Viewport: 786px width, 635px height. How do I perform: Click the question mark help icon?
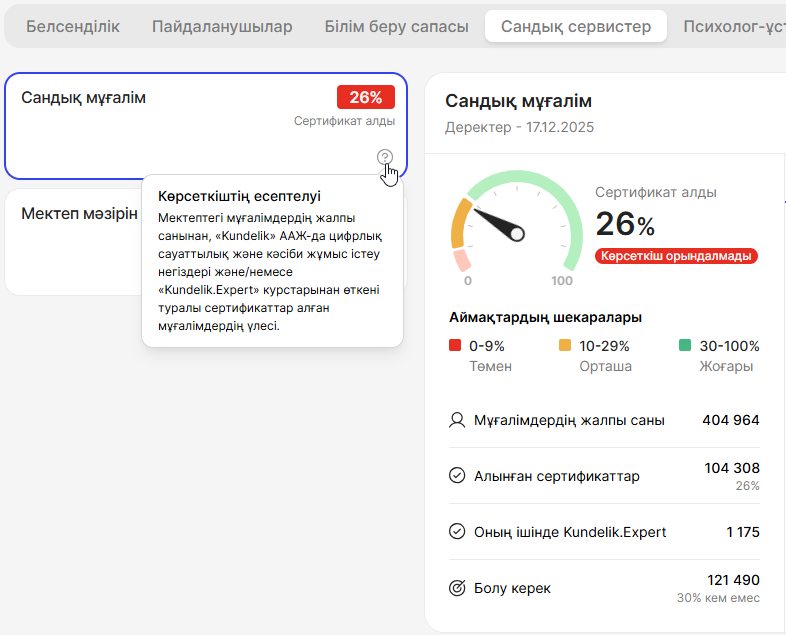[x=385, y=157]
